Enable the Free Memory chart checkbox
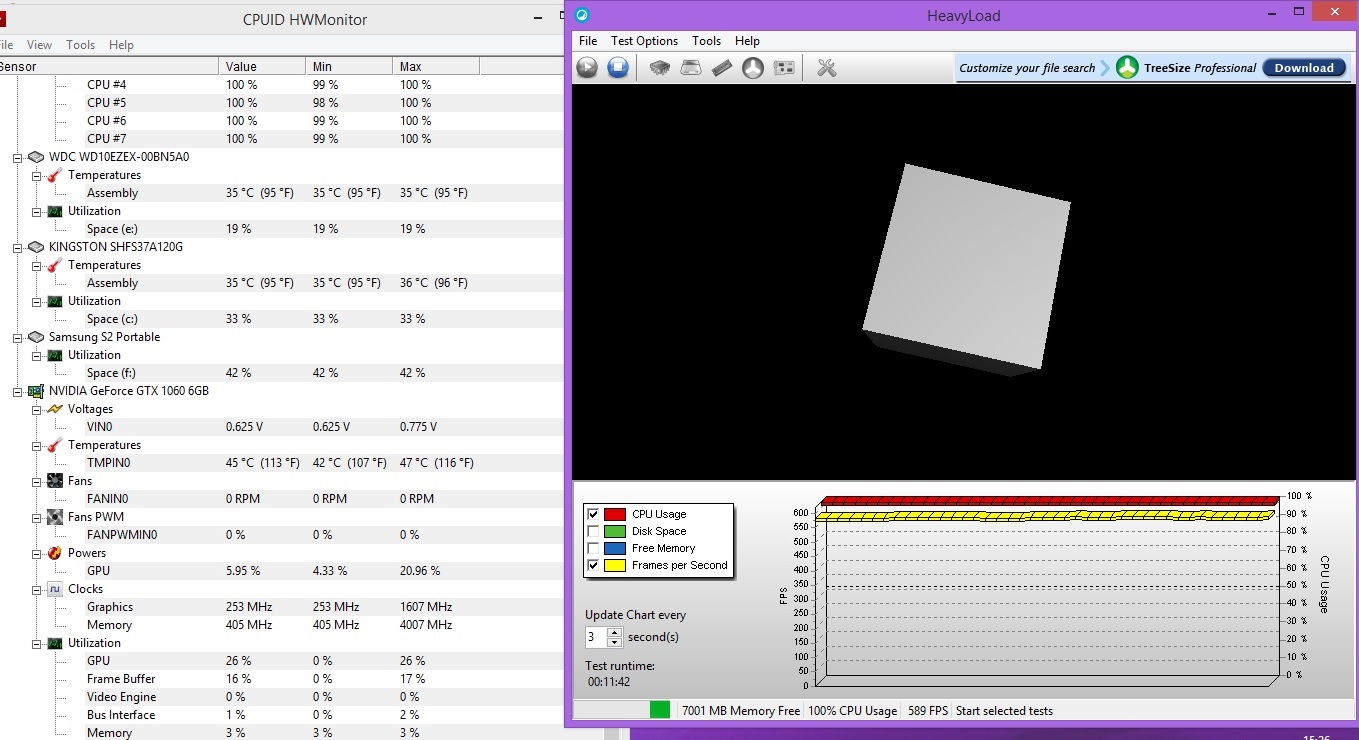This screenshot has height=740, width=1359. click(594, 548)
